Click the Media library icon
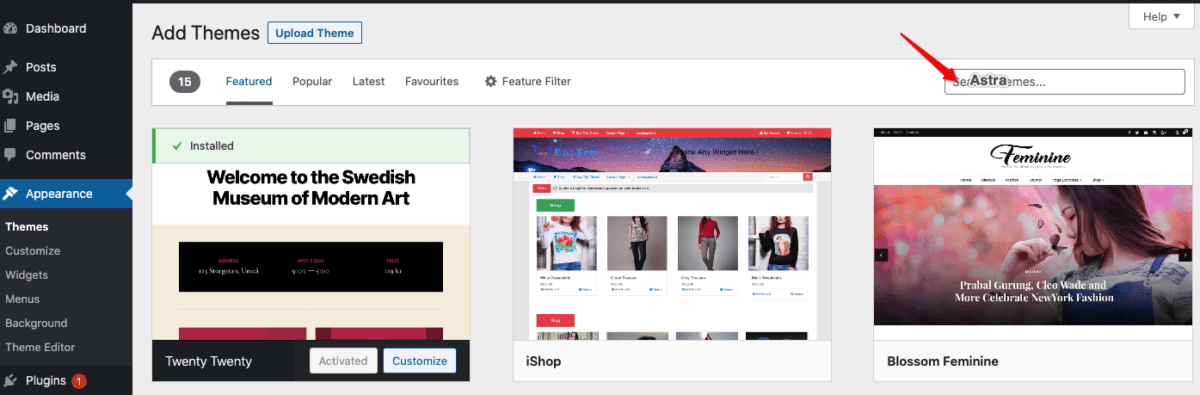 pyautogui.click(x=11, y=97)
